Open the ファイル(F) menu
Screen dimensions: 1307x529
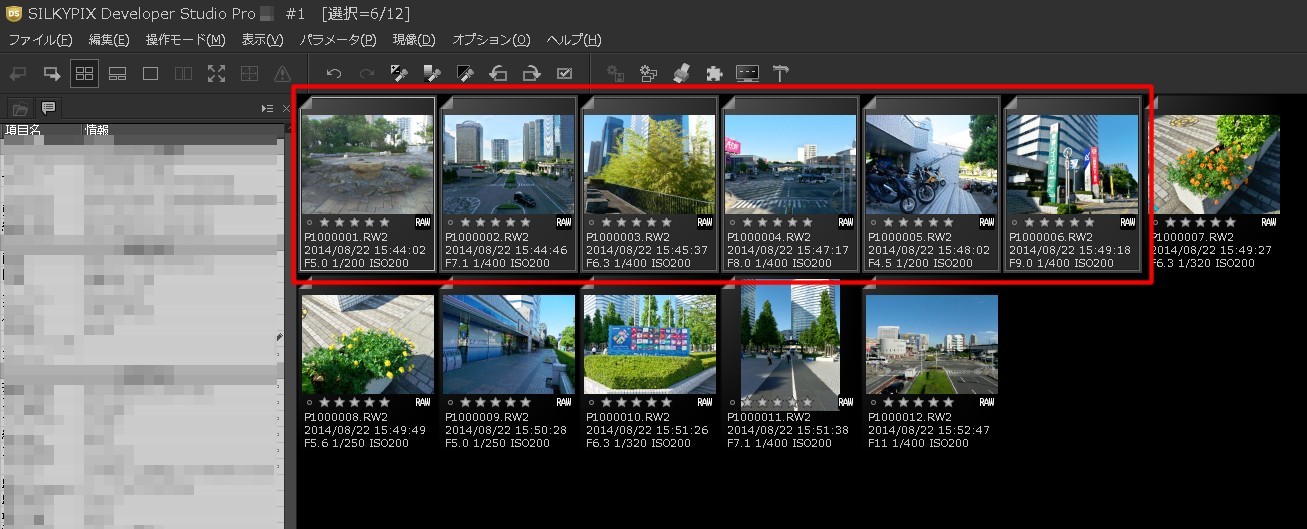pos(40,40)
